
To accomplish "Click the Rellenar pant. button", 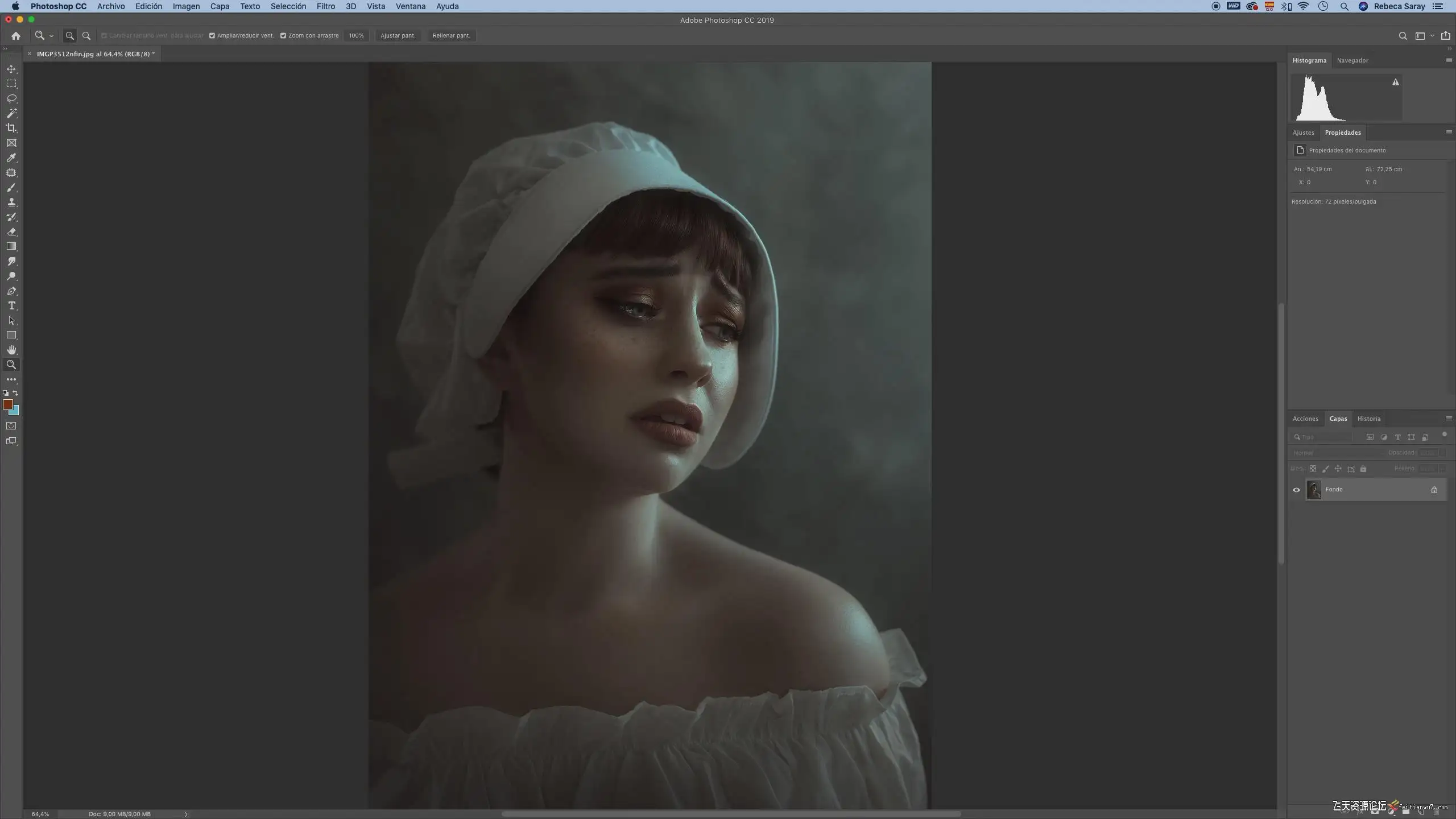I will 451,35.
